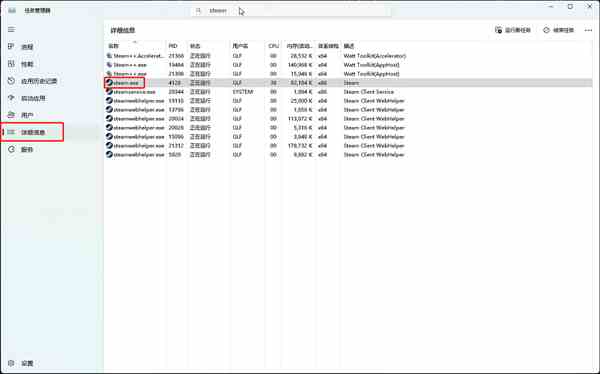Select the Steam++.exe row with 15,348 K memory
Screen dimensions: 600x374
[x=348, y=74]
